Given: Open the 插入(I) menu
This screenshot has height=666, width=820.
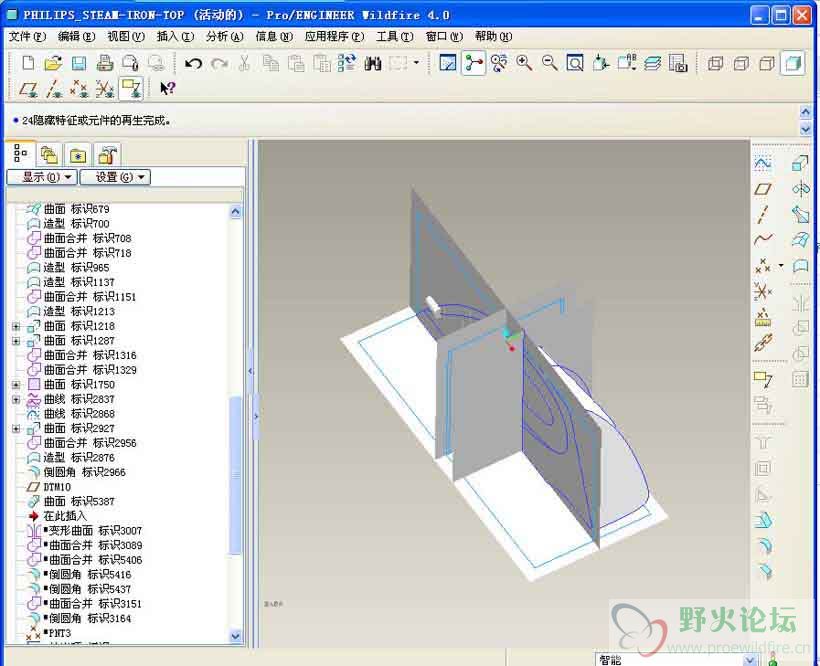Looking at the screenshot, I should pyautogui.click(x=175, y=37).
